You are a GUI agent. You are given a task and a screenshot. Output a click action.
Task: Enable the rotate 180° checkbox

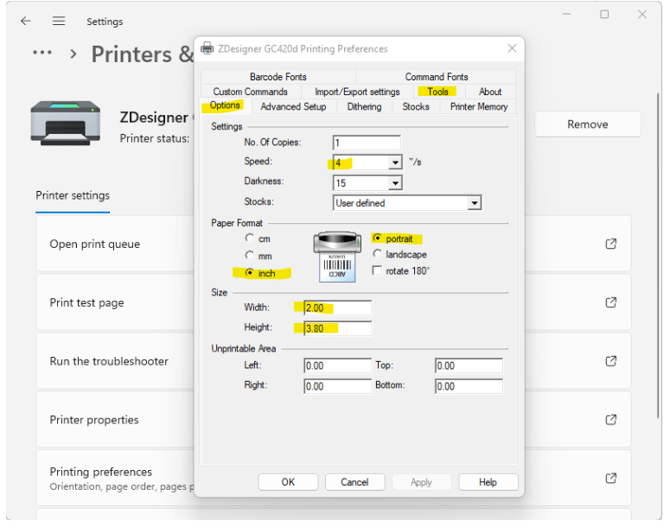377,271
